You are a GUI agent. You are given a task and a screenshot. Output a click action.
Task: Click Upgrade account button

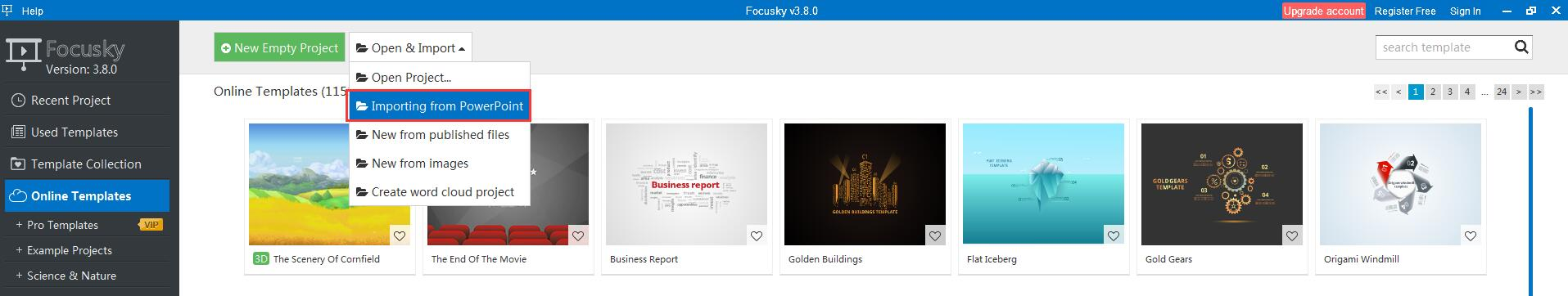(1323, 11)
